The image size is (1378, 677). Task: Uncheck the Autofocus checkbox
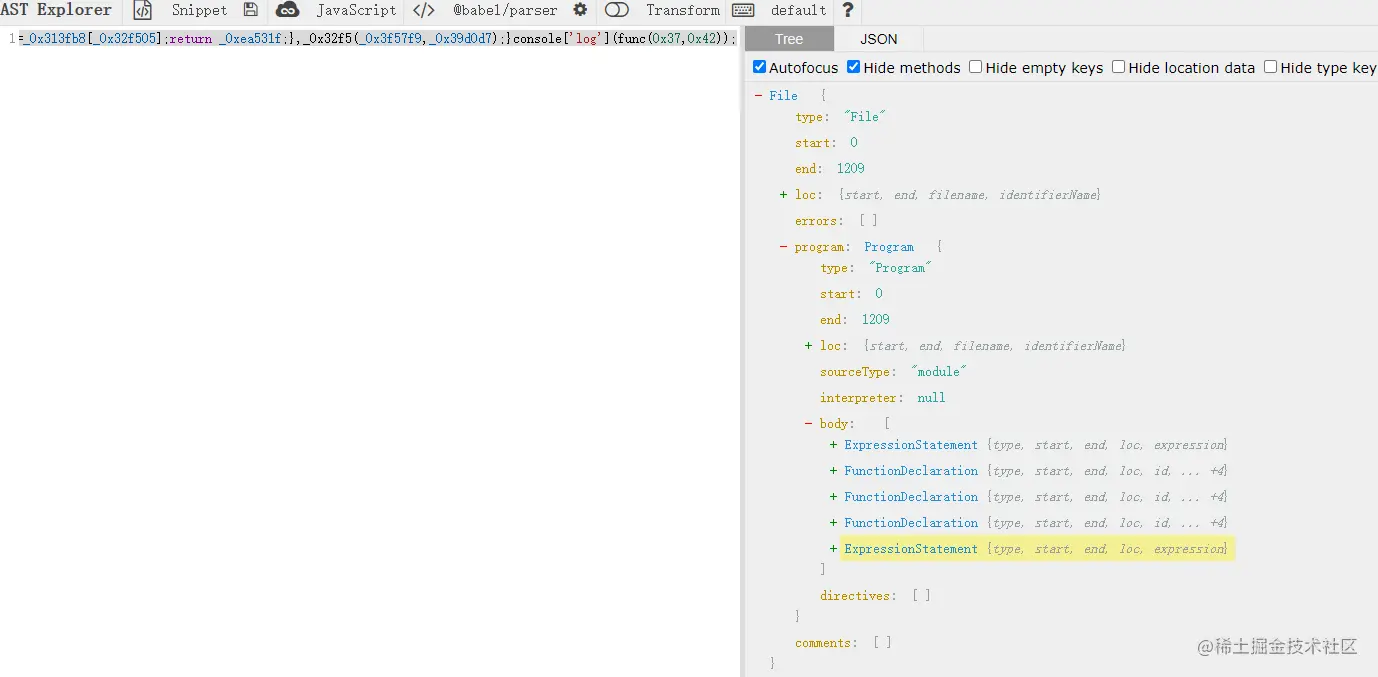tap(760, 67)
